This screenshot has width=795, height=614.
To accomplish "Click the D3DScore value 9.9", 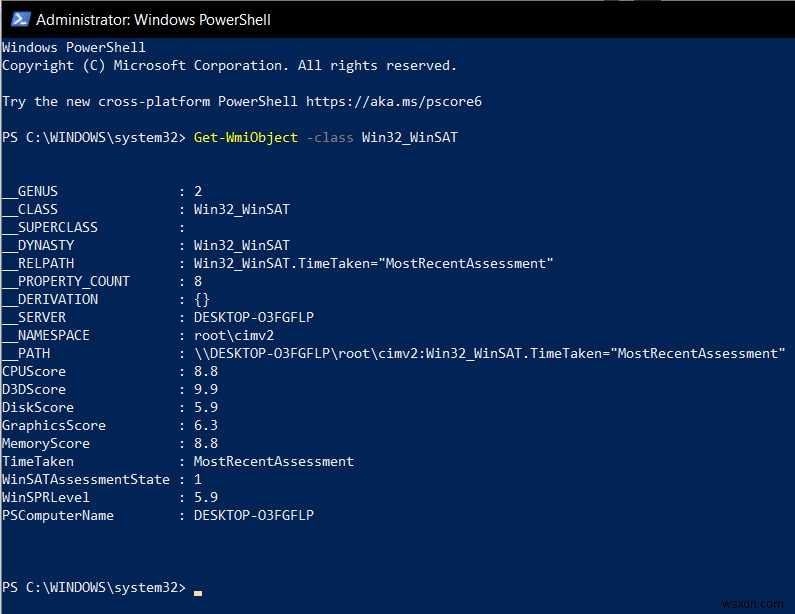I will click(x=206, y=389).
